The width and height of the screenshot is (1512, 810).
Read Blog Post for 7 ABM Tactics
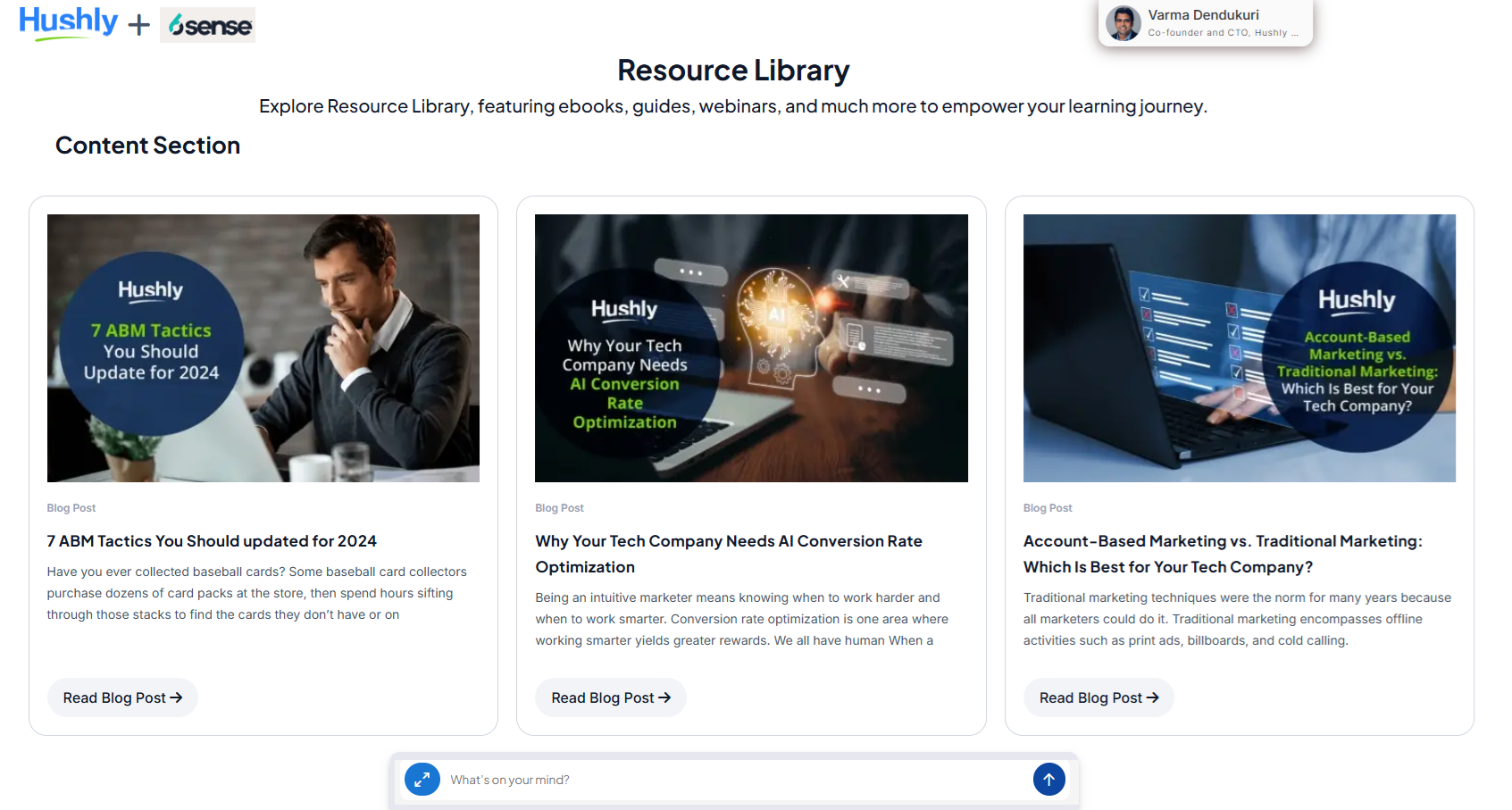point(122,697)
